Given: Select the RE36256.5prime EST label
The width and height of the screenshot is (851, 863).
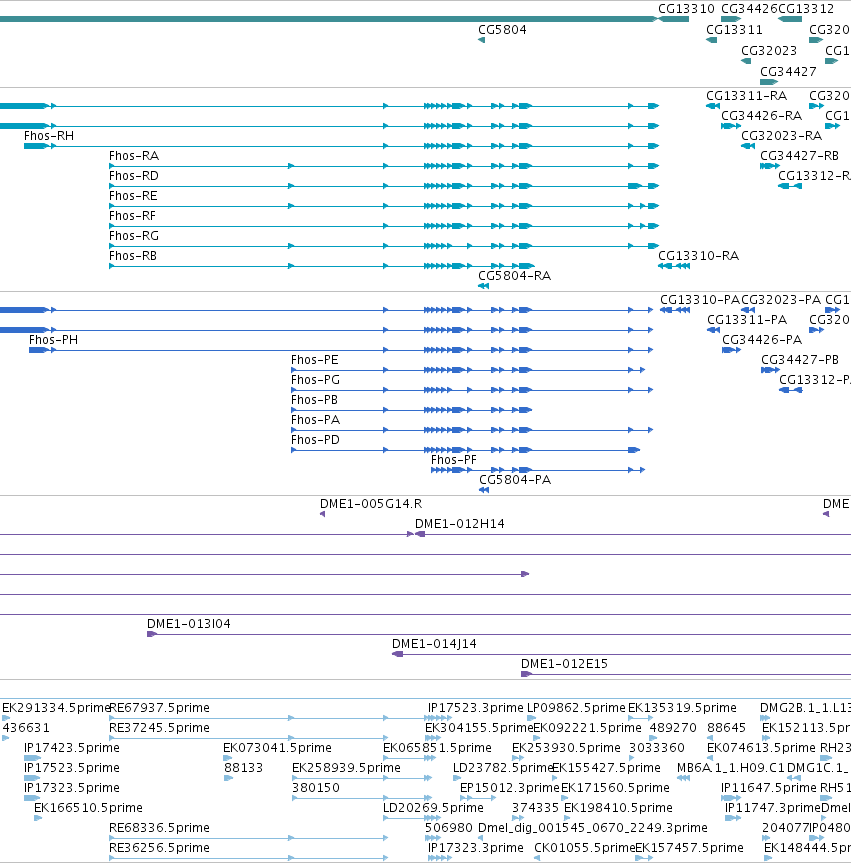Looking at the screenshot, I should (x=159, y=848).
